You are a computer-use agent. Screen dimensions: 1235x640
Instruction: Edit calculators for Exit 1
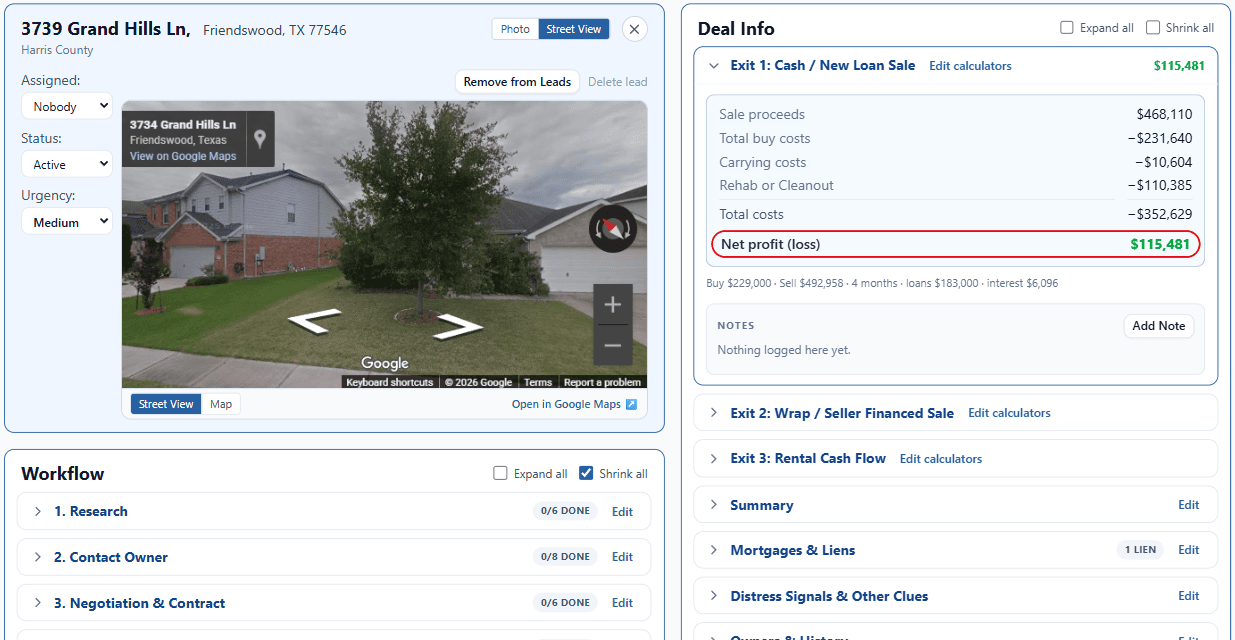tap(970, 66)
